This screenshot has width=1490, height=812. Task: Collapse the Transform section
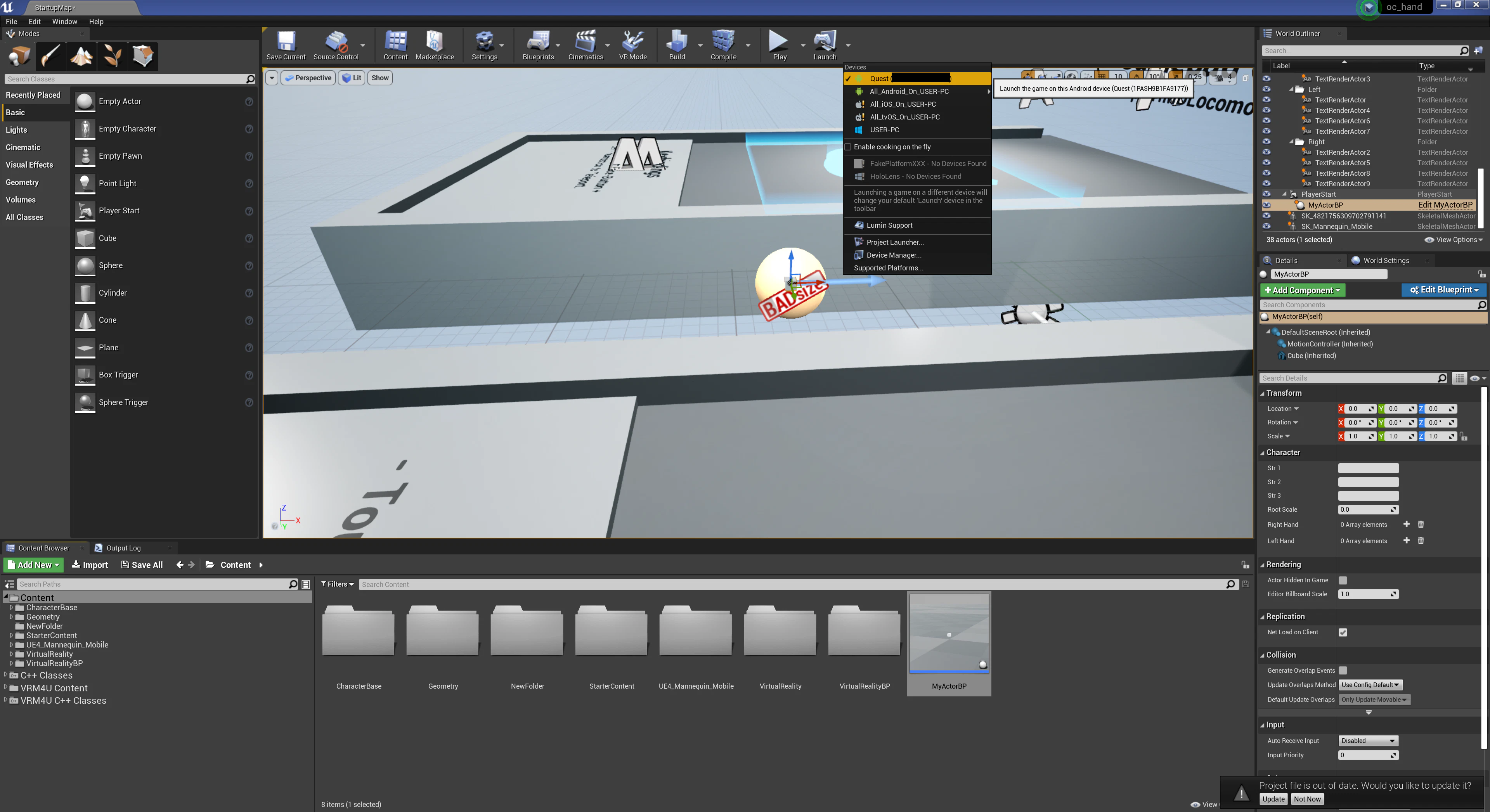[1263, 393]
